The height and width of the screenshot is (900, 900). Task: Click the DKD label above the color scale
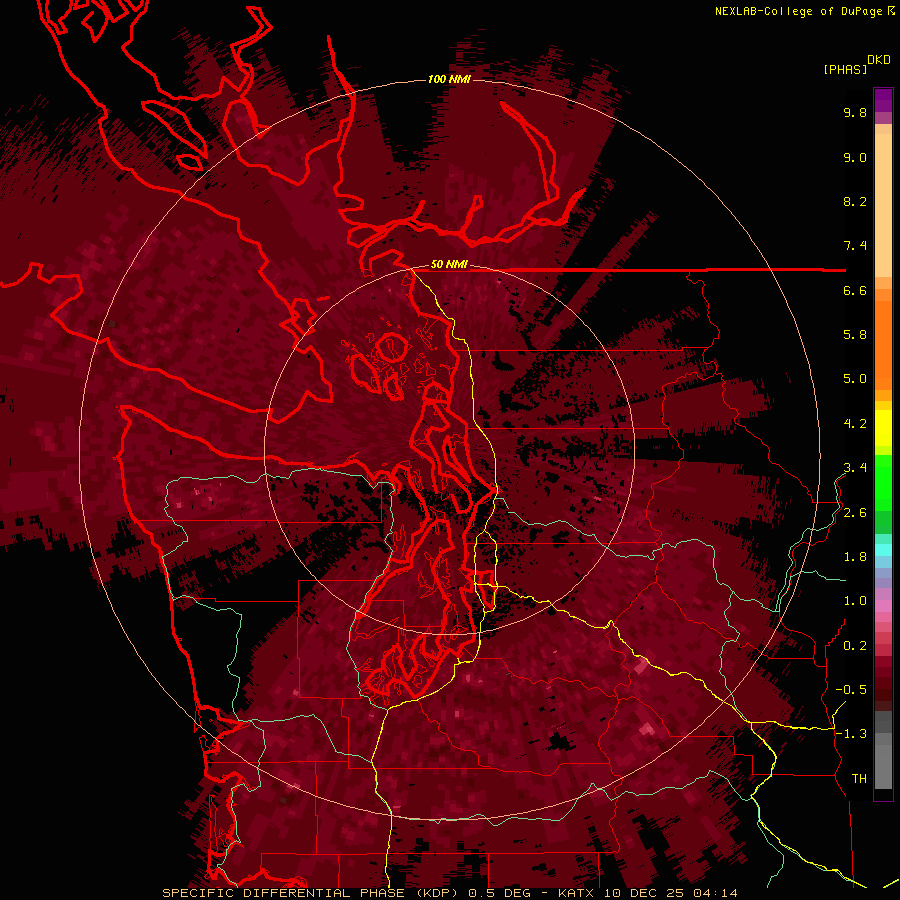click(x=879, y=60)
